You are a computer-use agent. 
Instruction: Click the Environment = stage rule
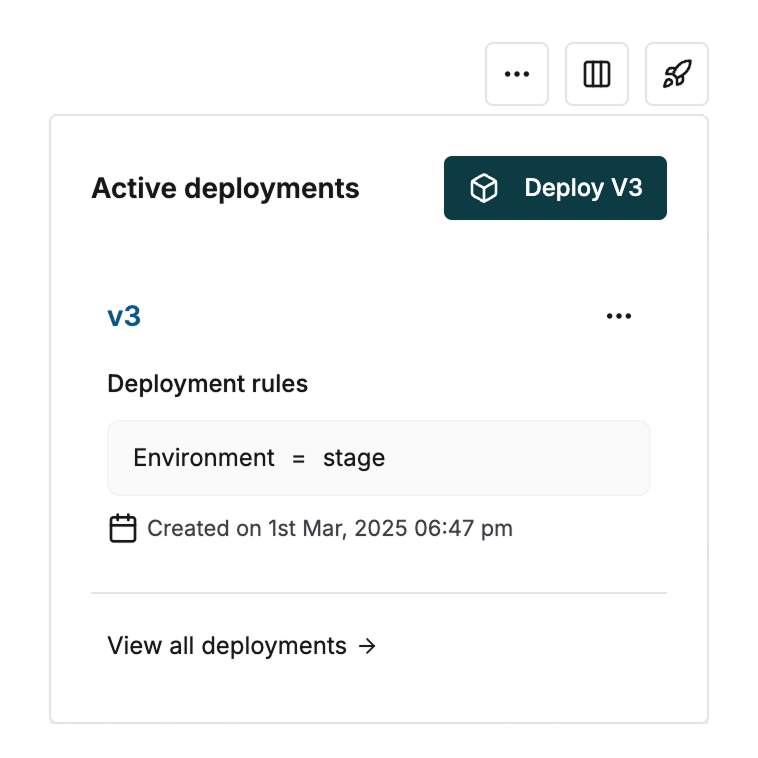[379, 458]
